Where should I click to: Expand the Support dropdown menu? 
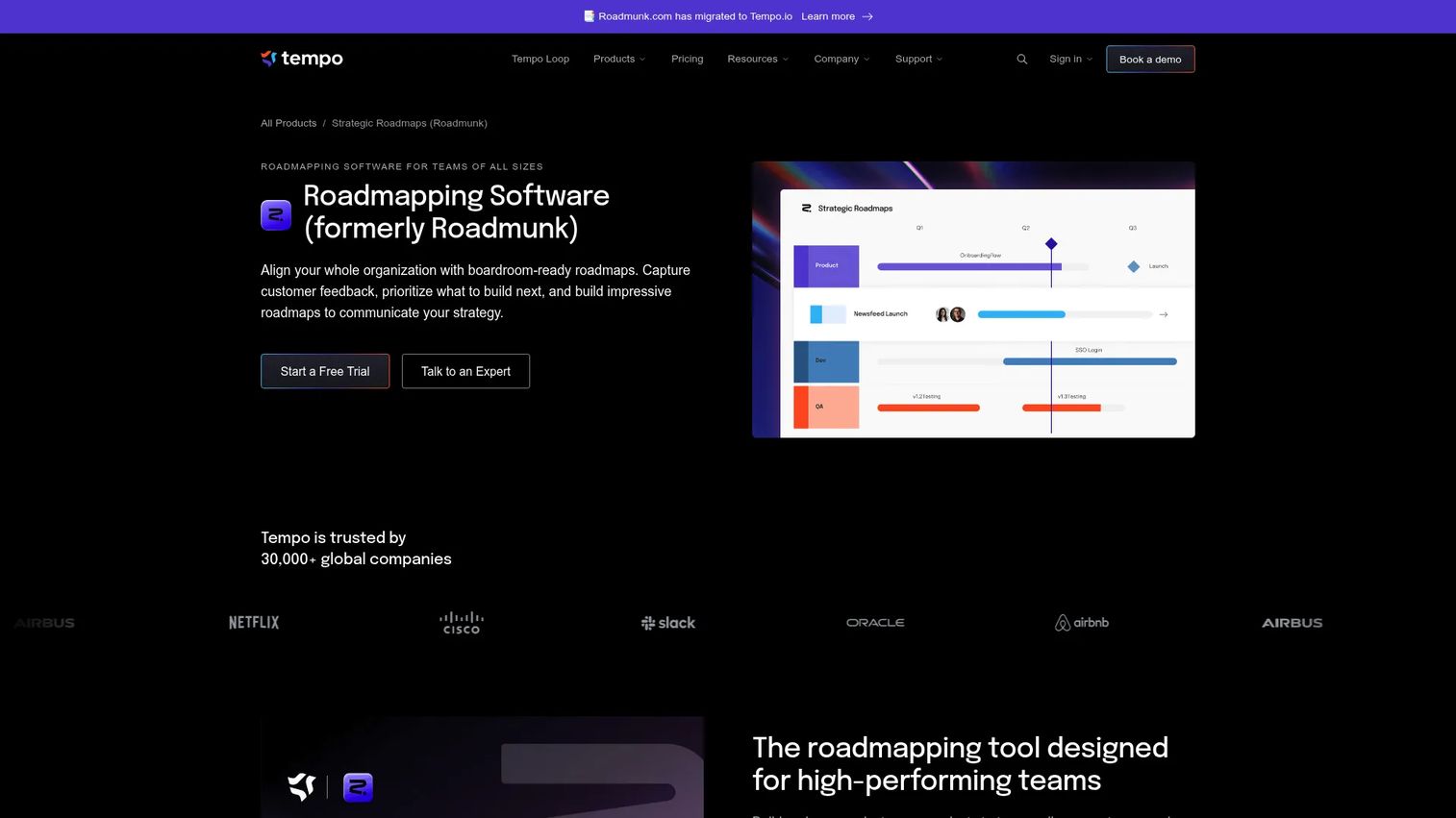coord(918,60)
